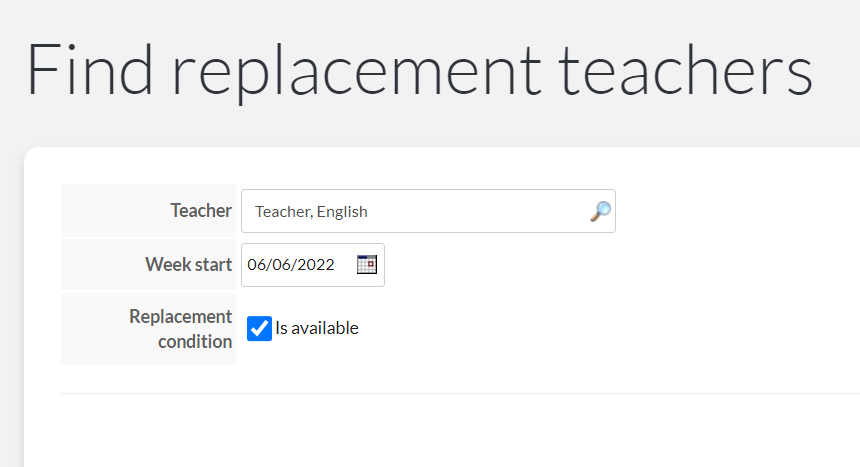Click the "Is available" checkbox label

316,328
